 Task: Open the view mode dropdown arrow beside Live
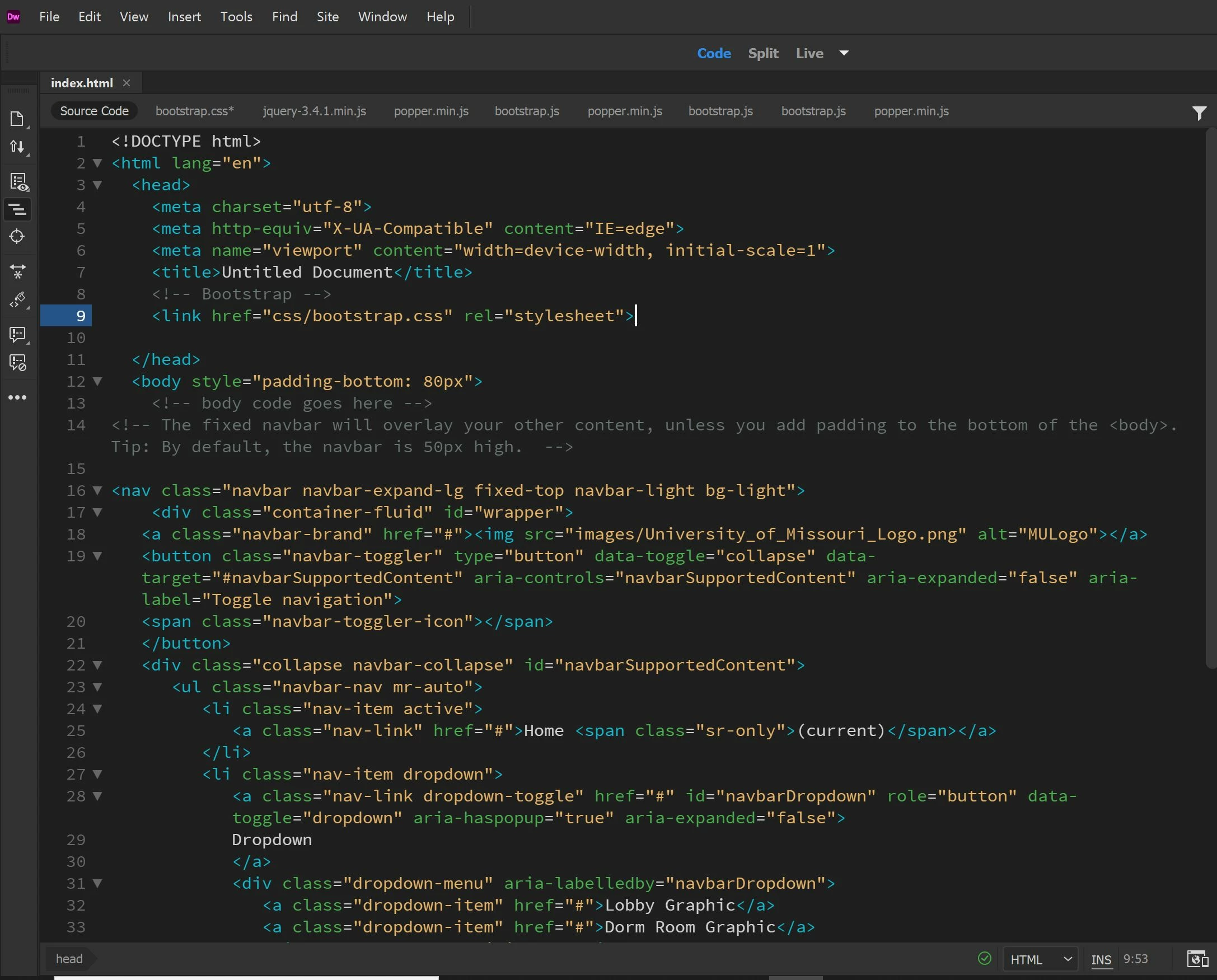pos(844,53)
